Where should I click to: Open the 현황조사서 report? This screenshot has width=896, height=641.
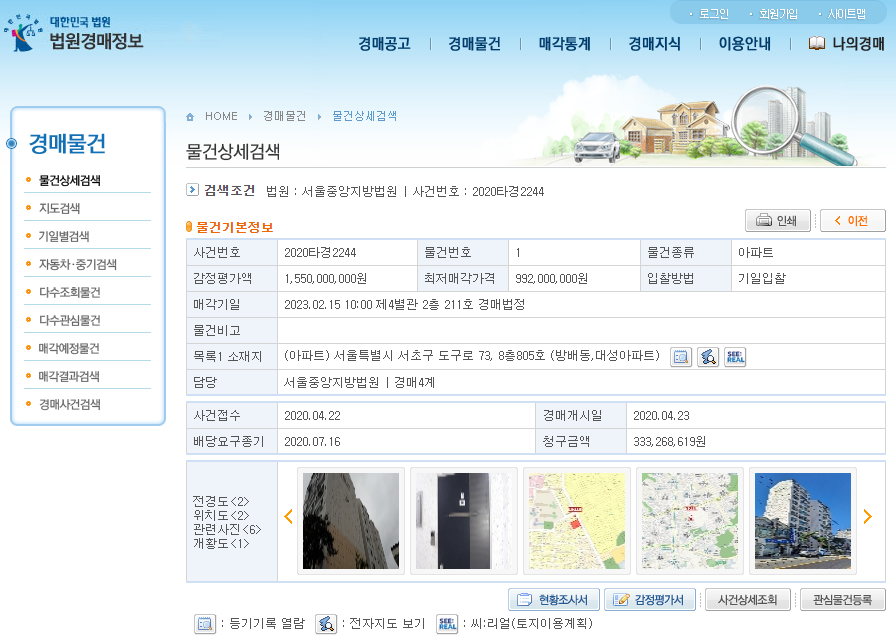pos(554,600)
